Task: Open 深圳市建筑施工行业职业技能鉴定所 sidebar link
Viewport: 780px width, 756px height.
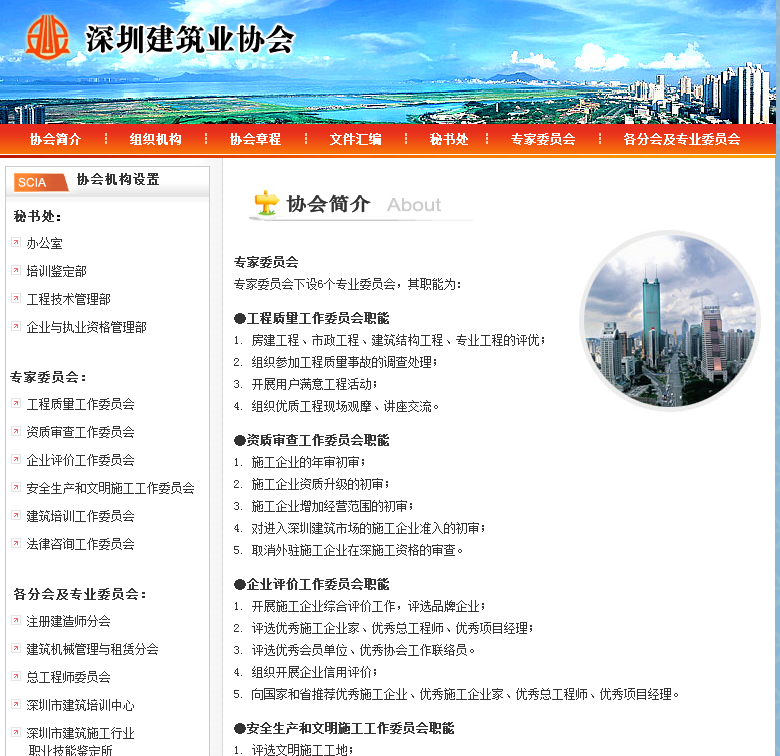Action: coord(80,741)
